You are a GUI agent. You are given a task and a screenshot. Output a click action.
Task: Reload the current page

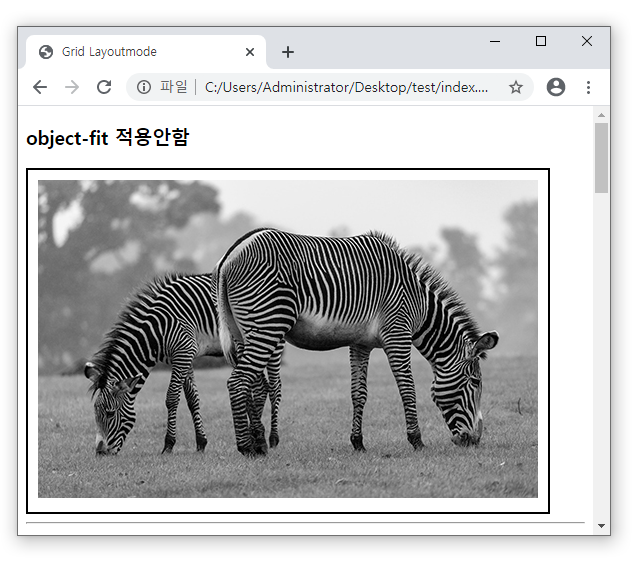click(x=104, y=87)
